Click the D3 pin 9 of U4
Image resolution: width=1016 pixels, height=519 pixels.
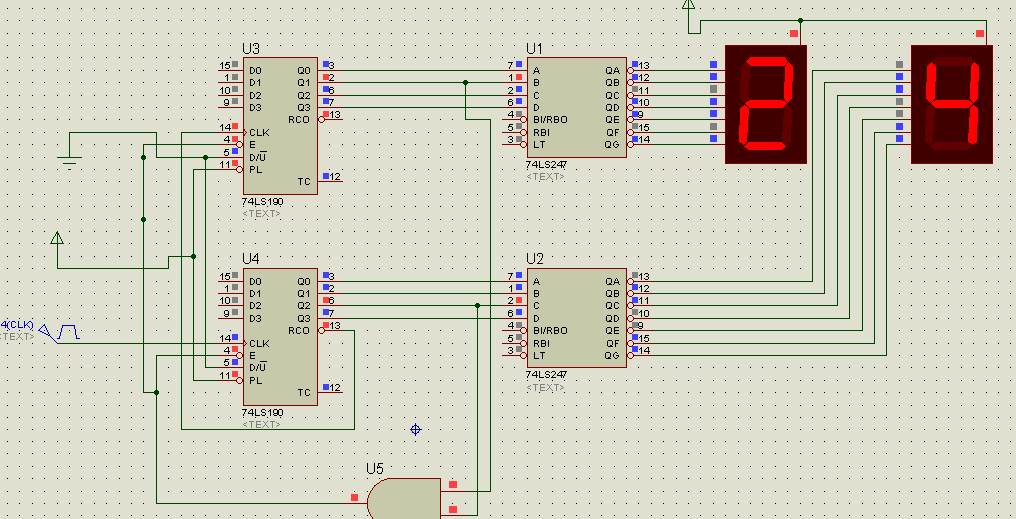pos(231,317)
